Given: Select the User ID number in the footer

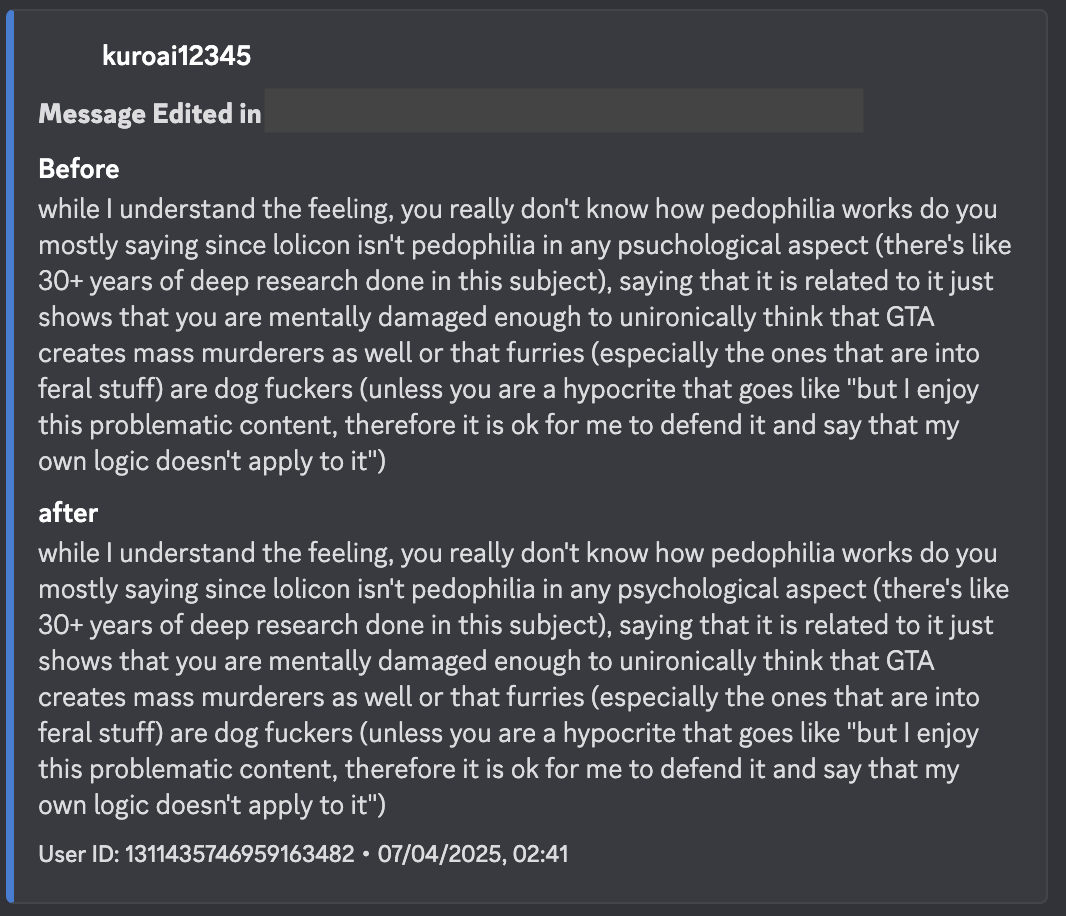Looking at the screenshot, I should pyautogui.click(x=239, y=855).
